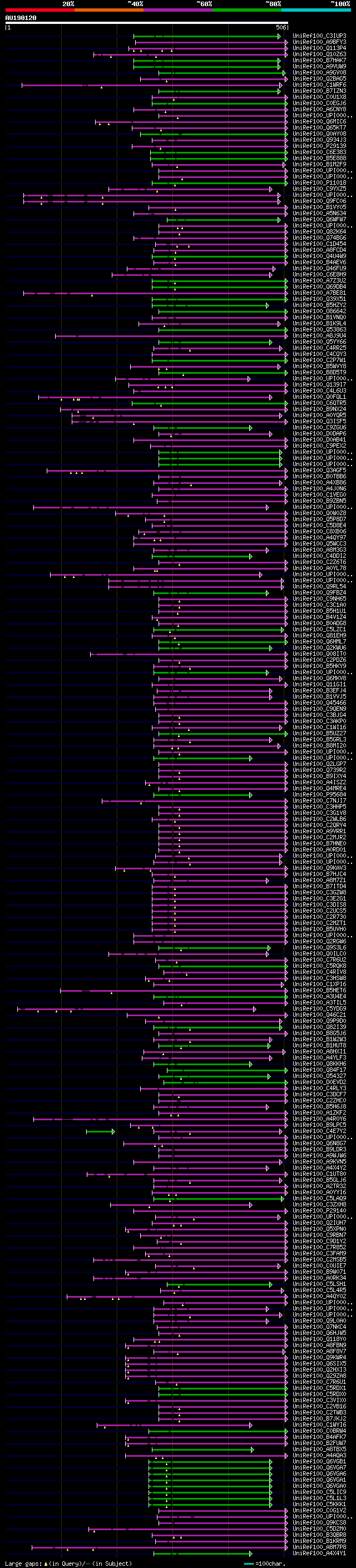The width and height of the screenshot is (356, 1568).
Task: Select the UniRef100_Q45466 label
Action: pos(319,703)
